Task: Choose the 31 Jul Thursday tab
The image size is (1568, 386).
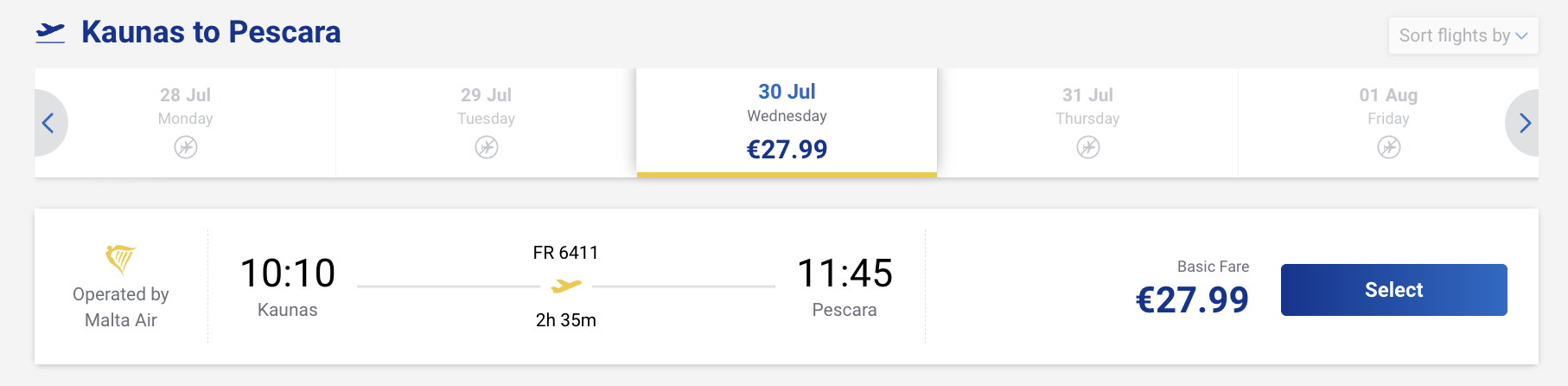Action: coord(1087,123)
